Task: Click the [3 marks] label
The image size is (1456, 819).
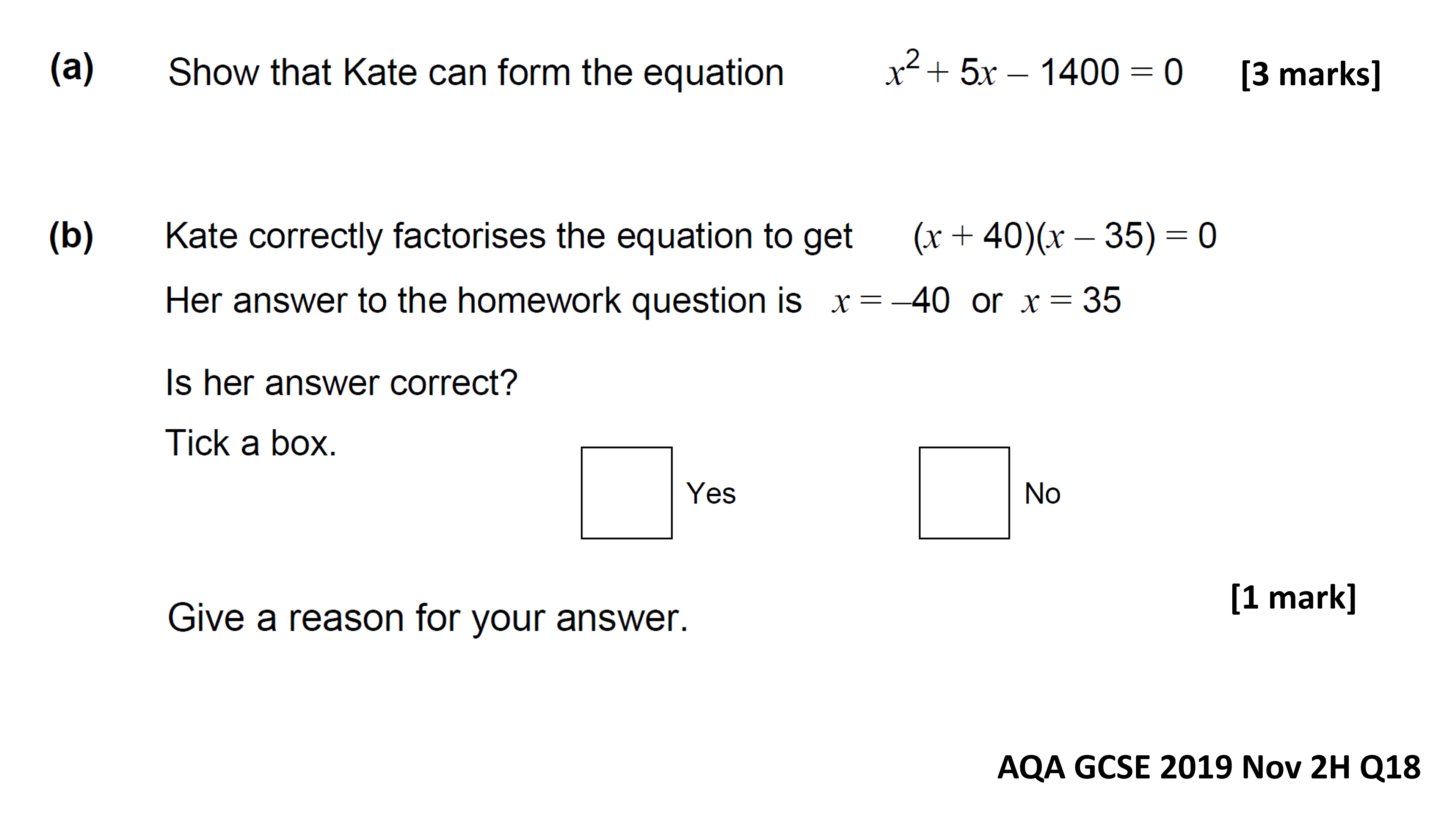Action: pyautogui.click(x=1311, y=75)
